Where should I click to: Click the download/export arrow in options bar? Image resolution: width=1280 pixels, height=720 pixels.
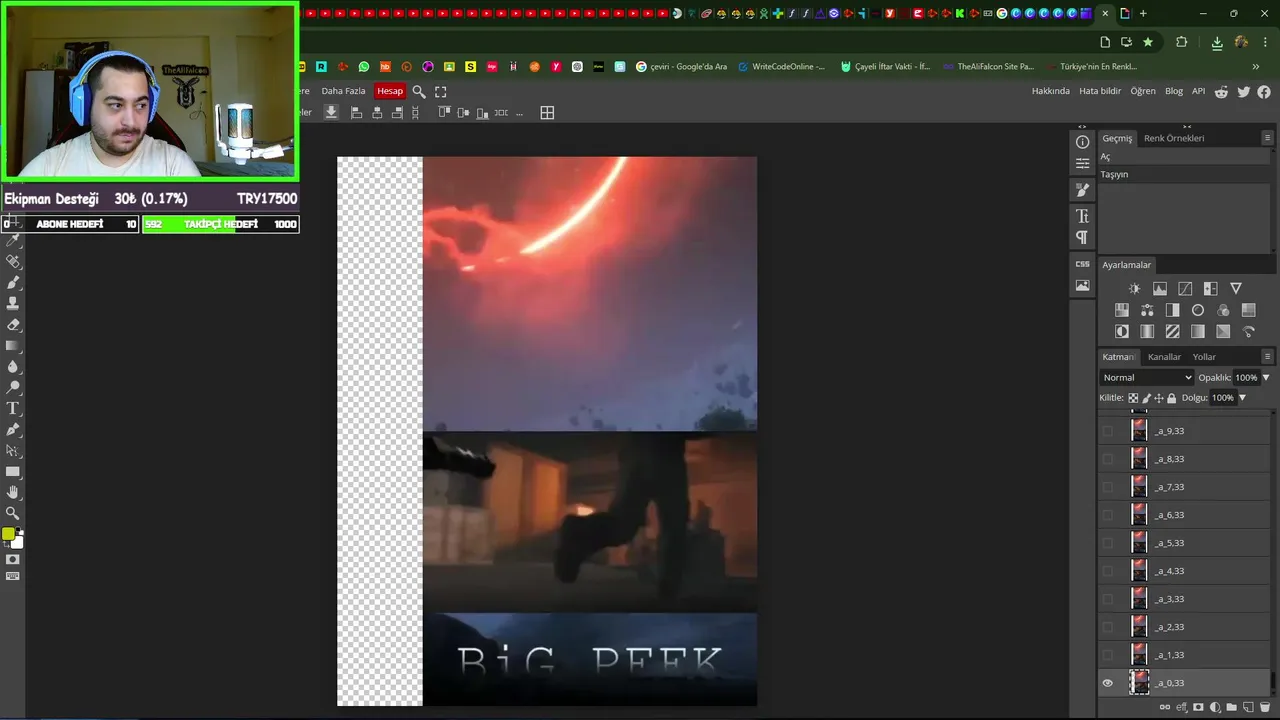click(x=331, y=112)
